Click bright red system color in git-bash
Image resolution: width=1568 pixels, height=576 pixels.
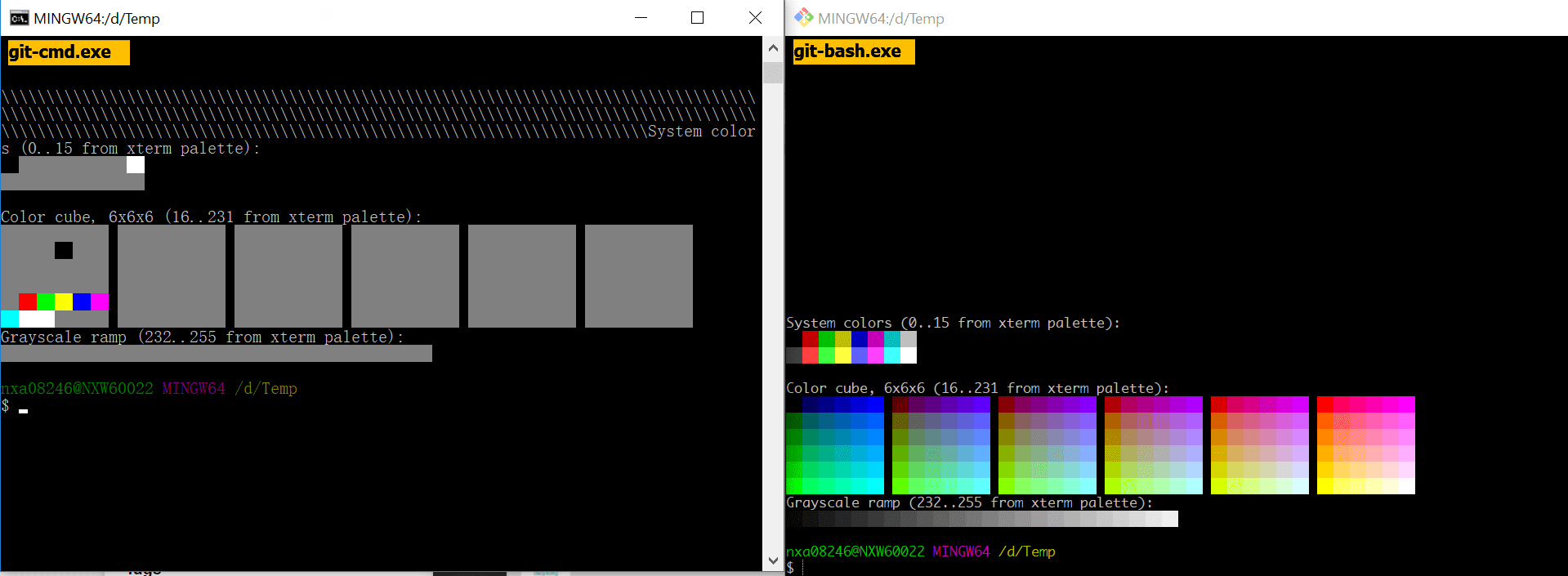tap(811, 355)
